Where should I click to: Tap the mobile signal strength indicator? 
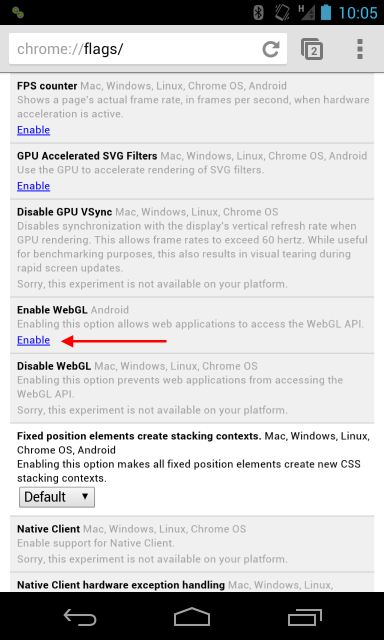[306, 13]
